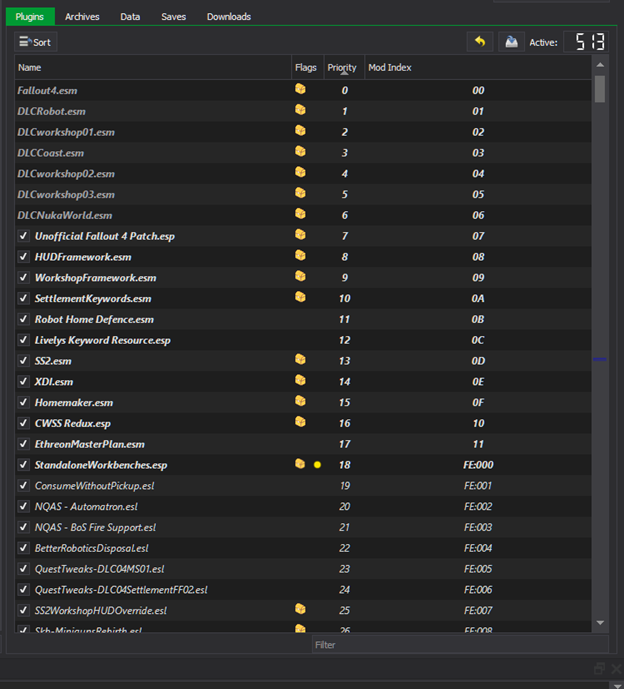Viewport: 624px width, 689px height.
Task: Toggle XDI.esm checkbox
Action: 23,381
